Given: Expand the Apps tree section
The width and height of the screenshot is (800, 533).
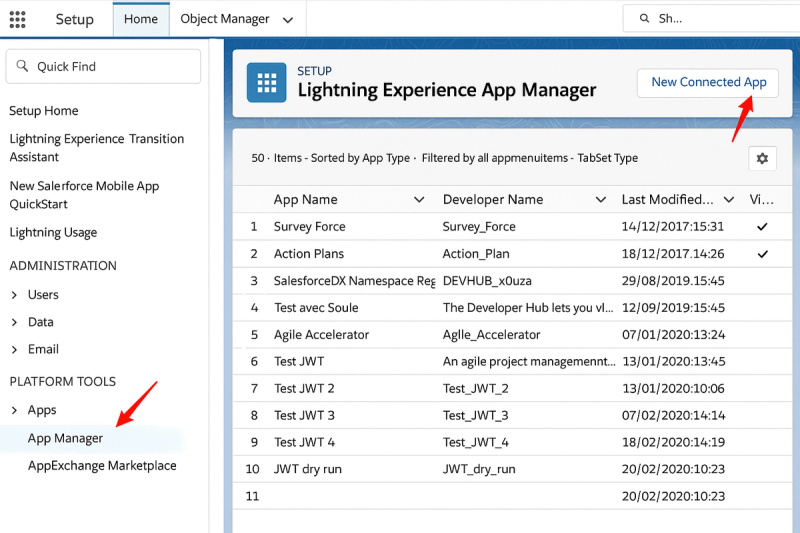Looking at the screenshot, I should click(14, 410).
